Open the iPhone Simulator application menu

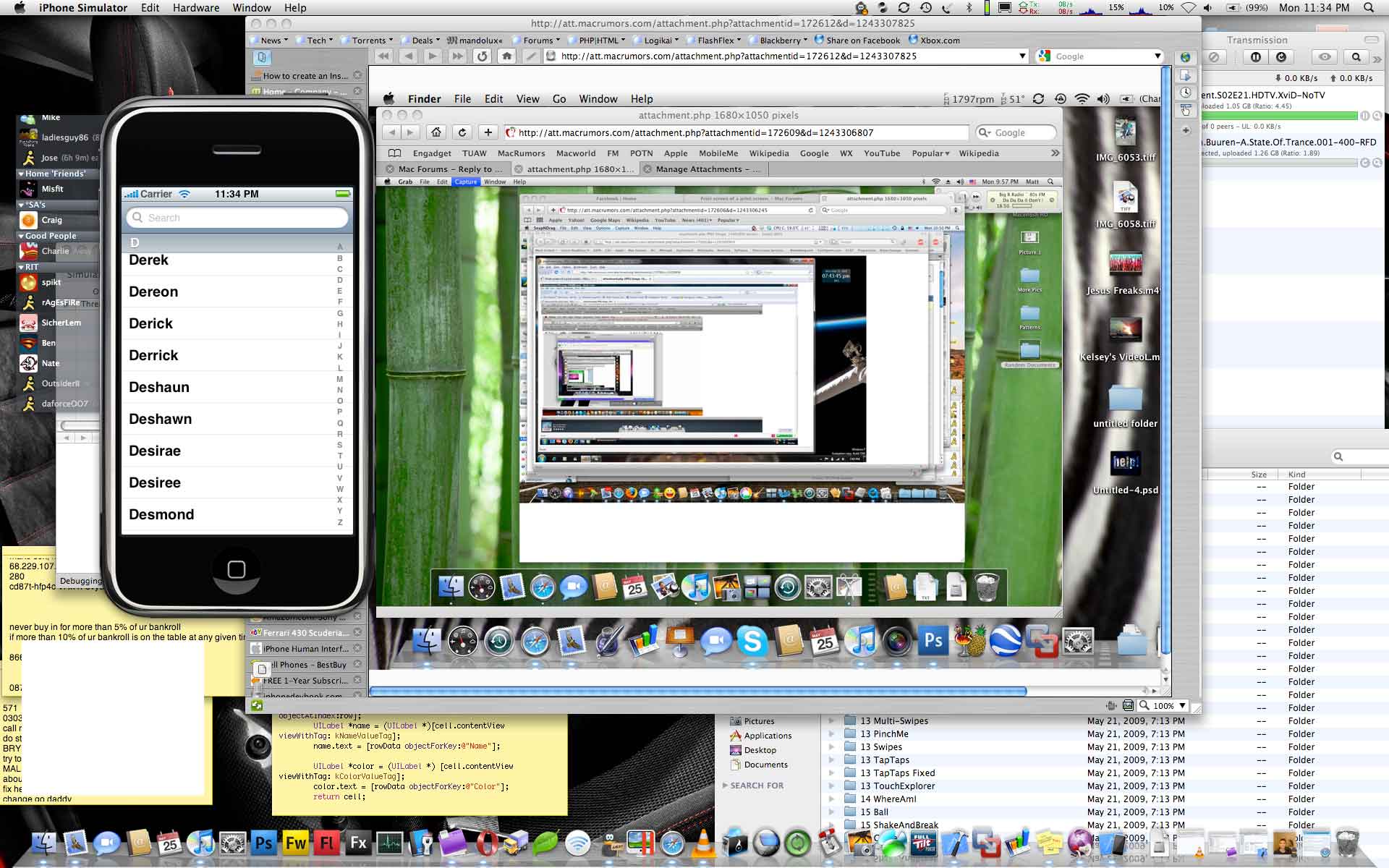point(83,8)
